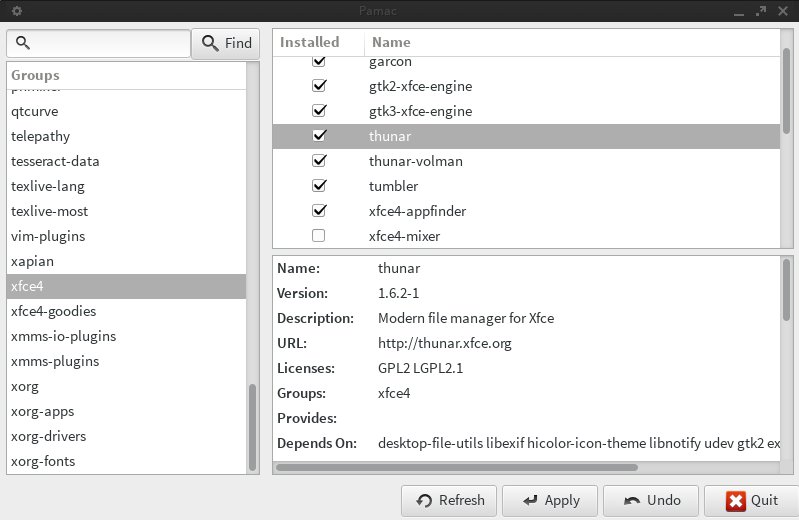Select the vim-plugins group
Image resolution: width=799 pixels, height=520 pixels.
coord(126,236)
